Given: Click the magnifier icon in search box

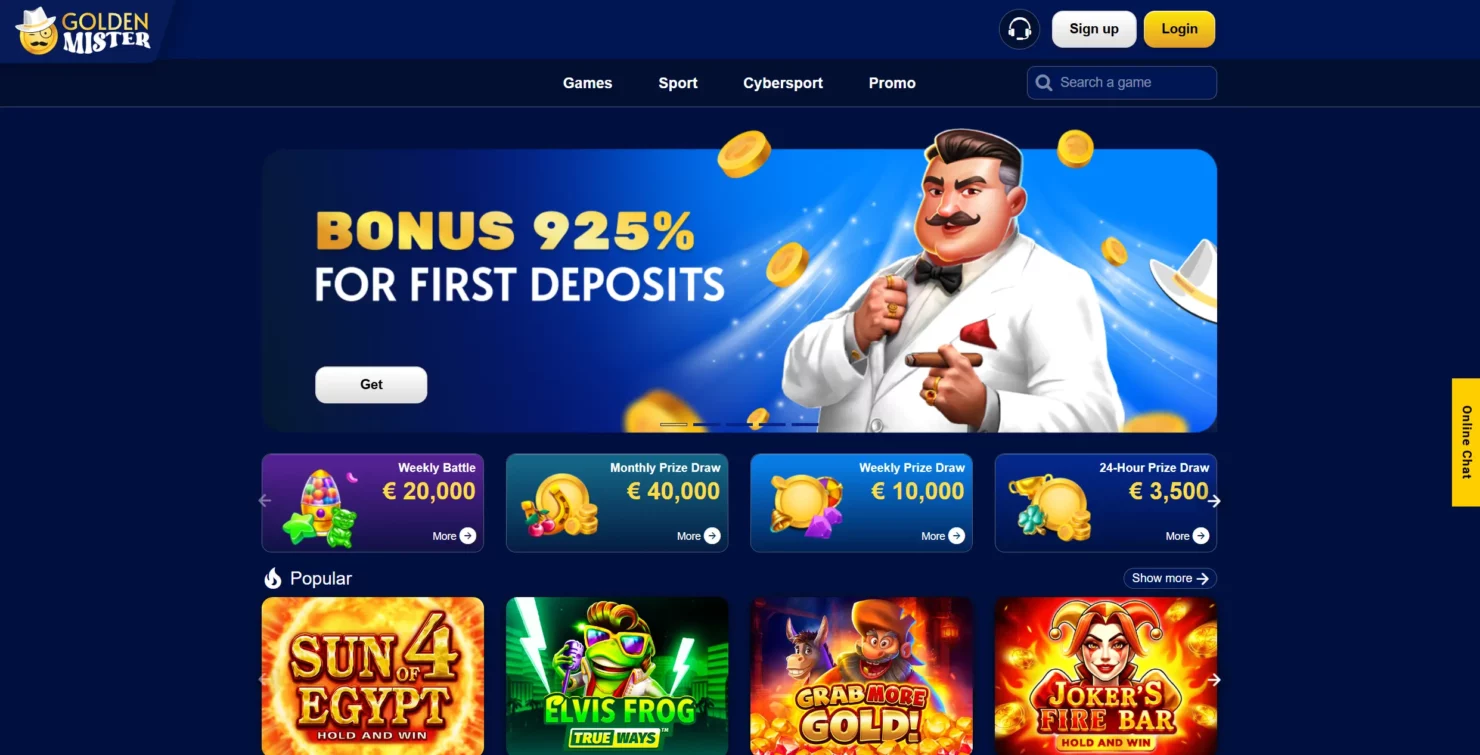Looking at the screenshot, I should (x=1044, y=83).
